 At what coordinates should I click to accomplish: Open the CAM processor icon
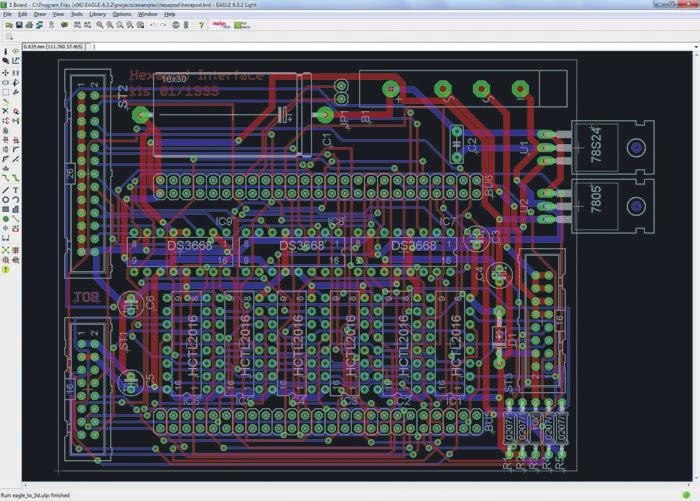tap(40, 25)
